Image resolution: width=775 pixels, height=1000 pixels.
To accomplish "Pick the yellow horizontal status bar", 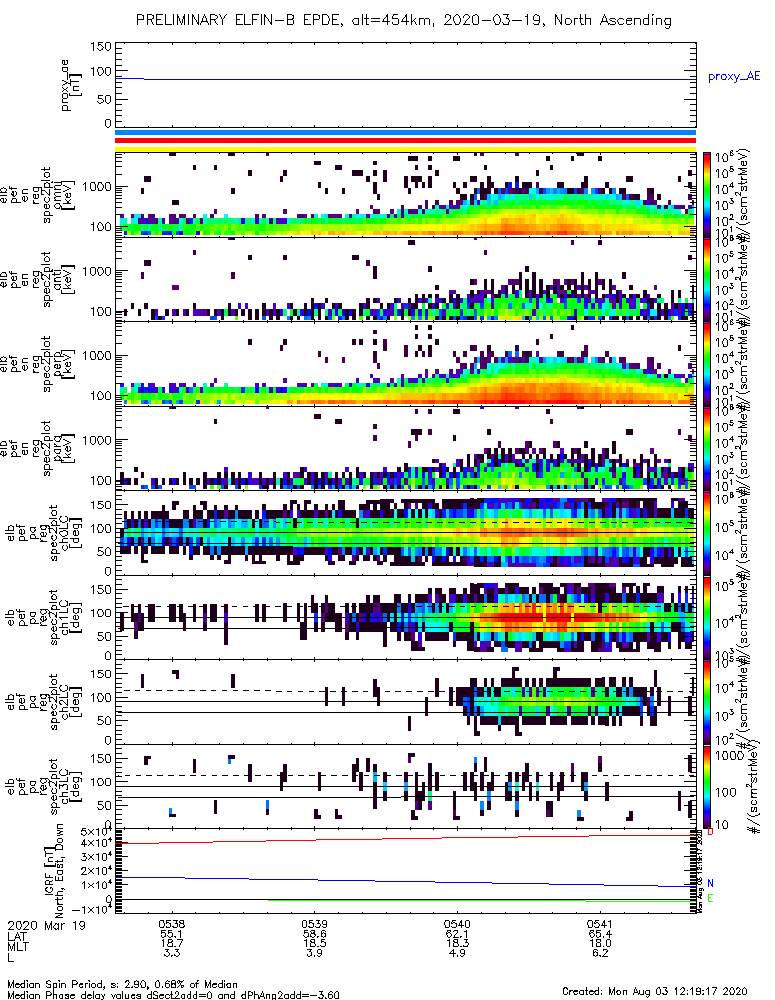I will (405, 149).
